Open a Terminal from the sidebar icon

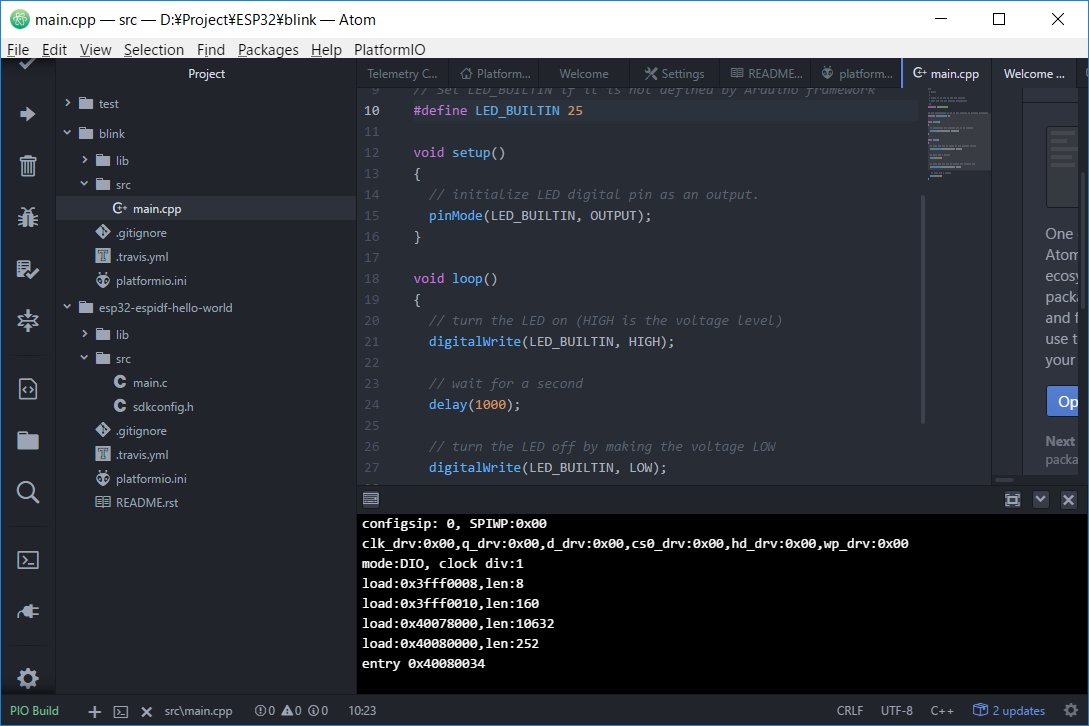click(28, 560)
